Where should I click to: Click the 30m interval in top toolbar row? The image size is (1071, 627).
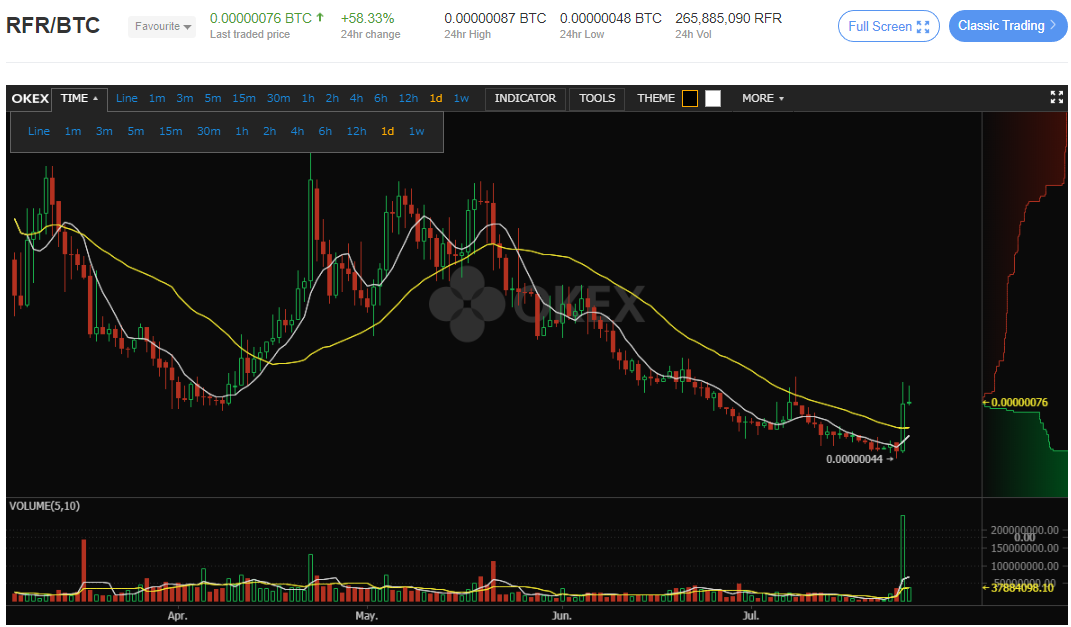click(278, 98)
